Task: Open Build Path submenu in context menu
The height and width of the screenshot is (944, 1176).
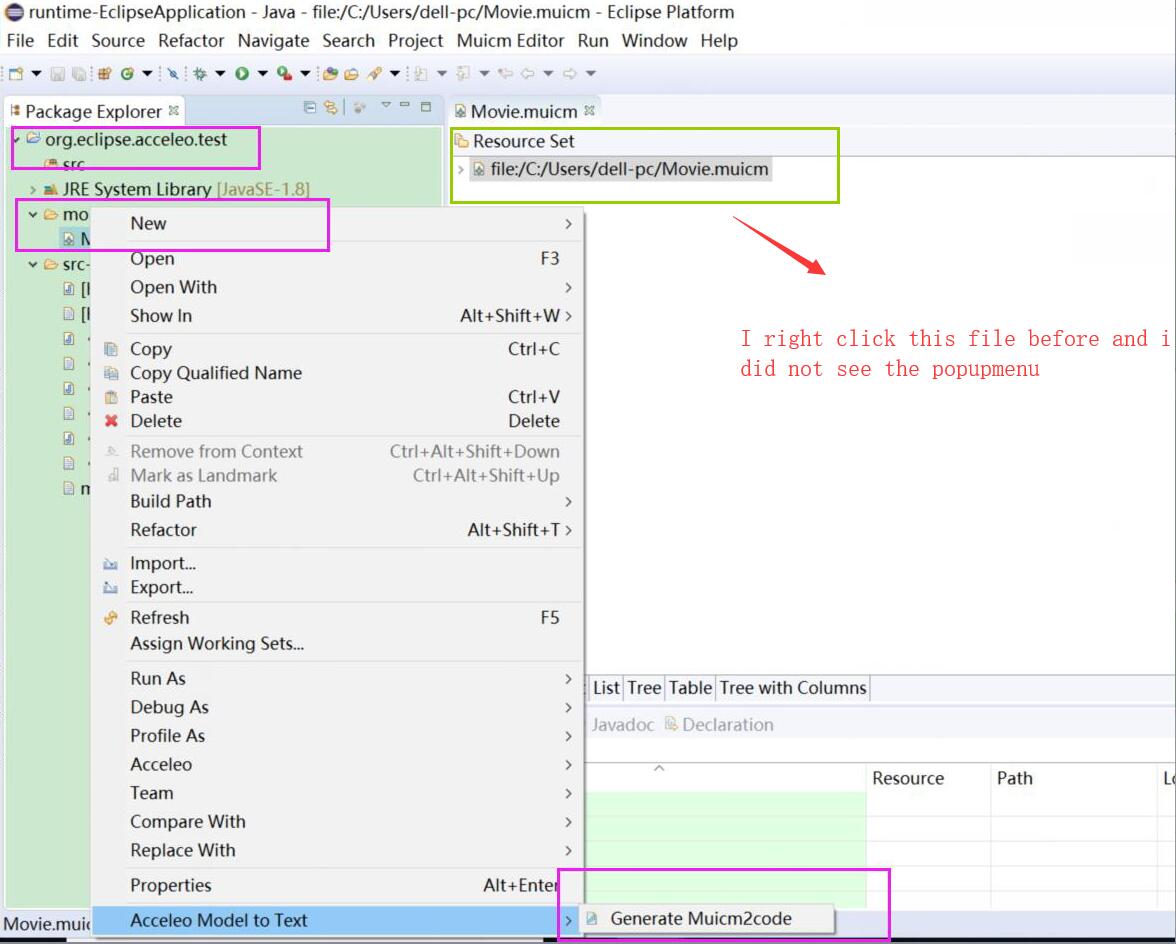Action: (x=337, y=501)
